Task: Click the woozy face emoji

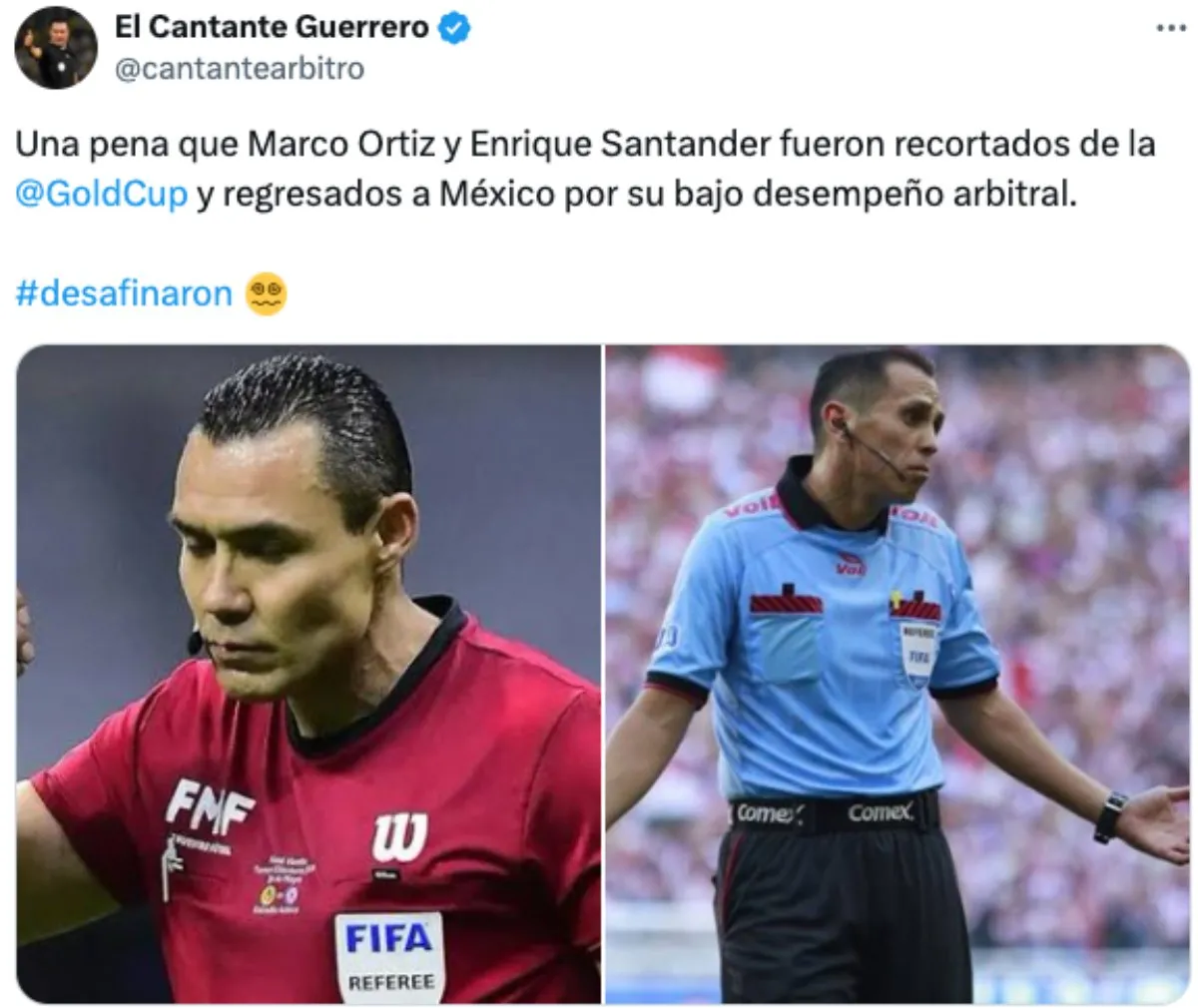Action: point(266,293)
